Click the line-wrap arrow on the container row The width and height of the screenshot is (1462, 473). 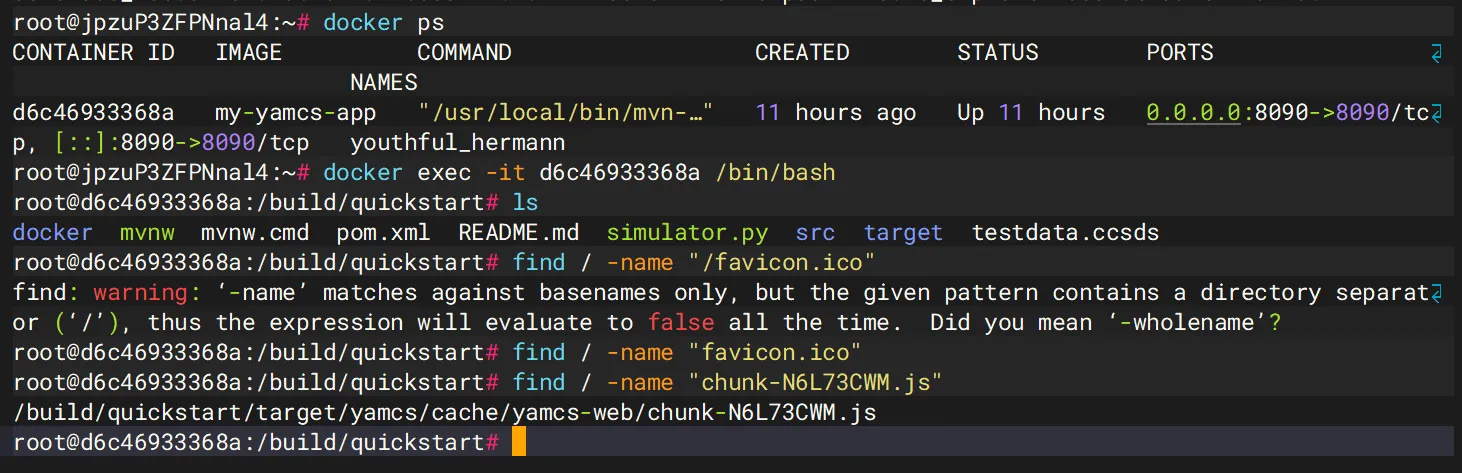[1438, 113]
